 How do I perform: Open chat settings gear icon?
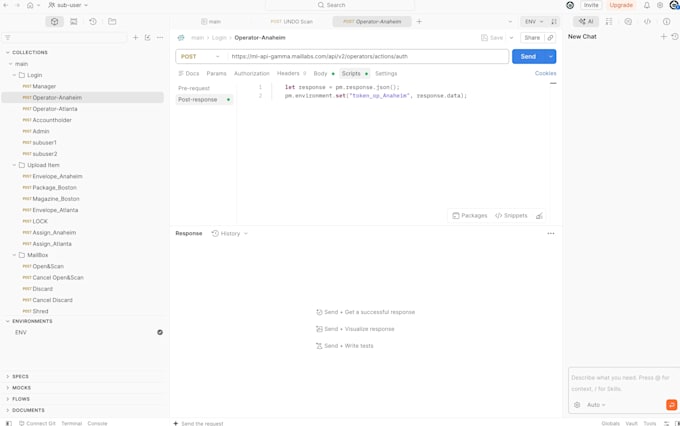577,405
